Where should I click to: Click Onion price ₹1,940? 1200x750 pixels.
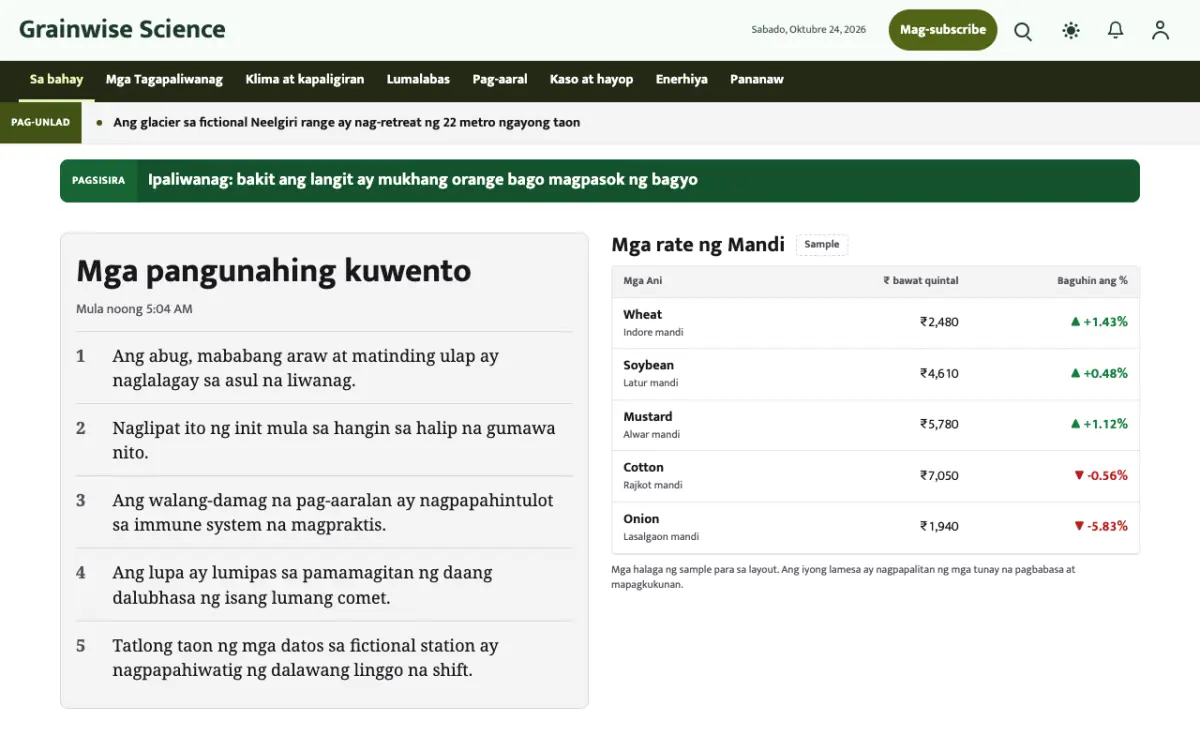coord(939,526)
